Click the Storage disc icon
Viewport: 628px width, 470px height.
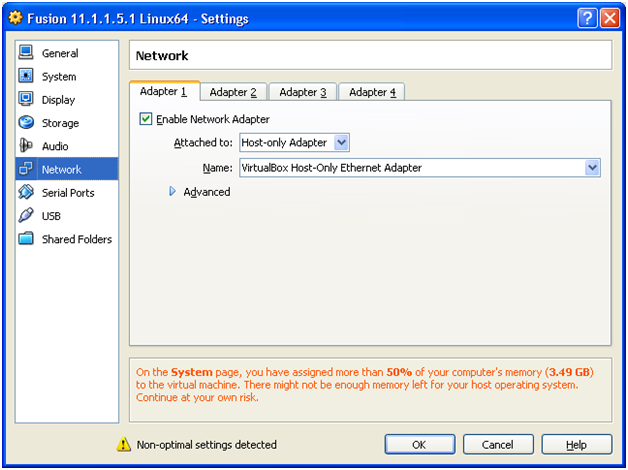[x=26, y=122]
